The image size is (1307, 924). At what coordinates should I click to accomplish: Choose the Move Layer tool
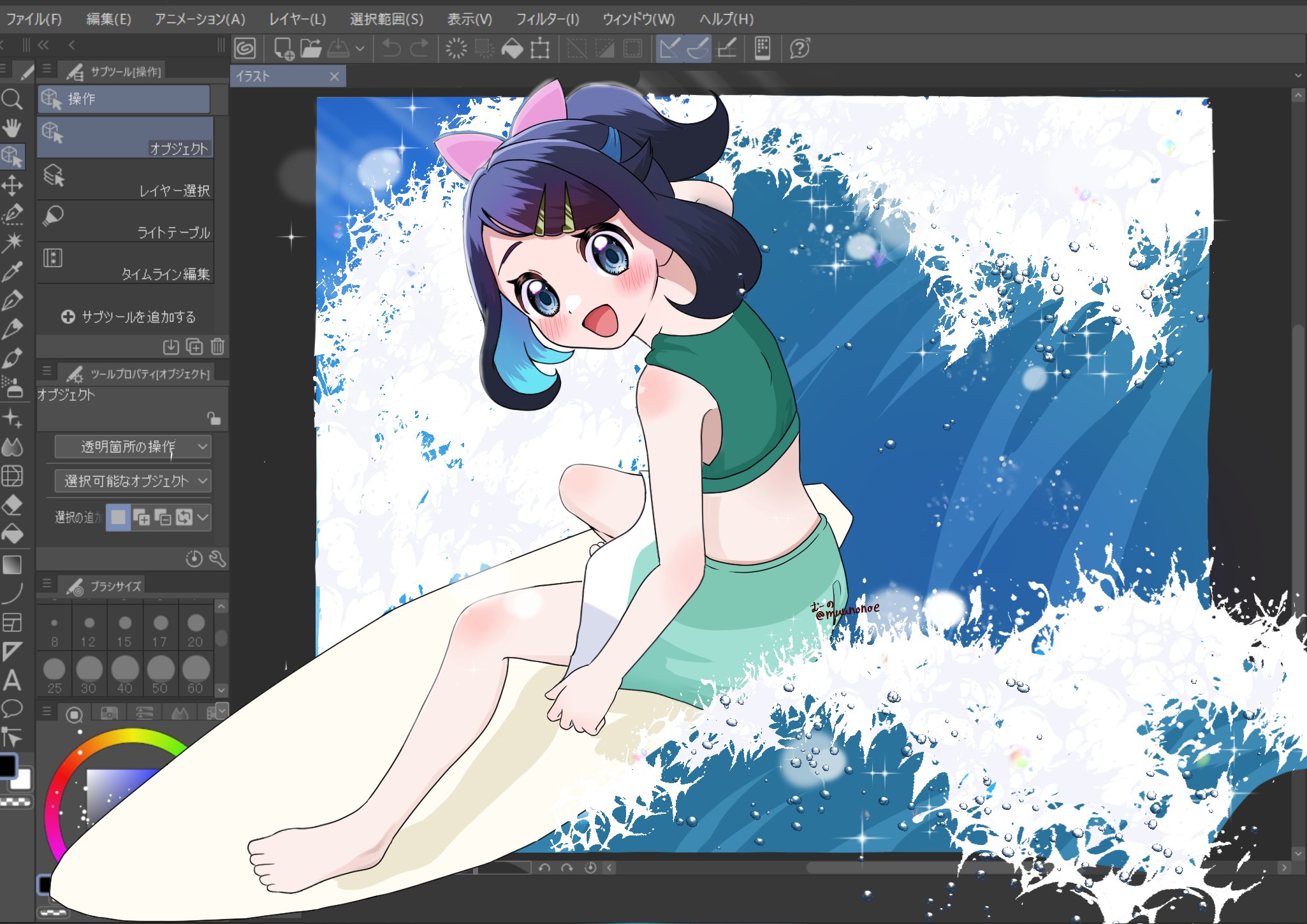click(x=12, y=185)
